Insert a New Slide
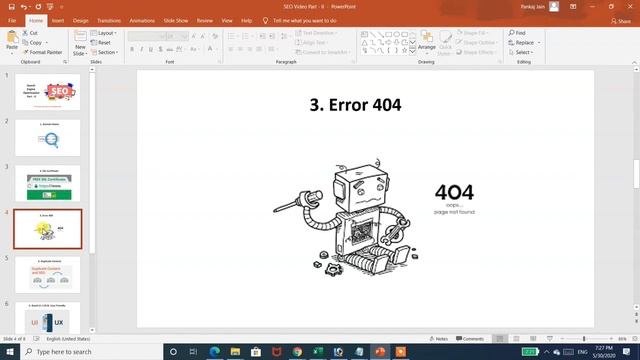Image resolution: width=640 pixels, height=360 pixels. (x=80, y=43)
